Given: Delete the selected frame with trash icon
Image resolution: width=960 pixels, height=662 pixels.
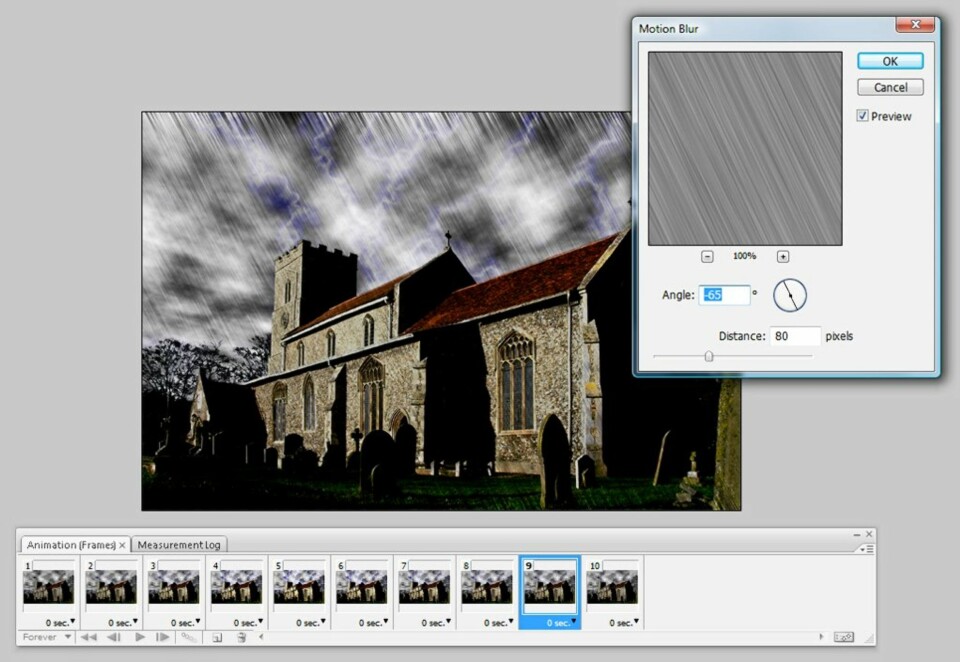Looking at the screenshot, I should click(x=241, y=637).
